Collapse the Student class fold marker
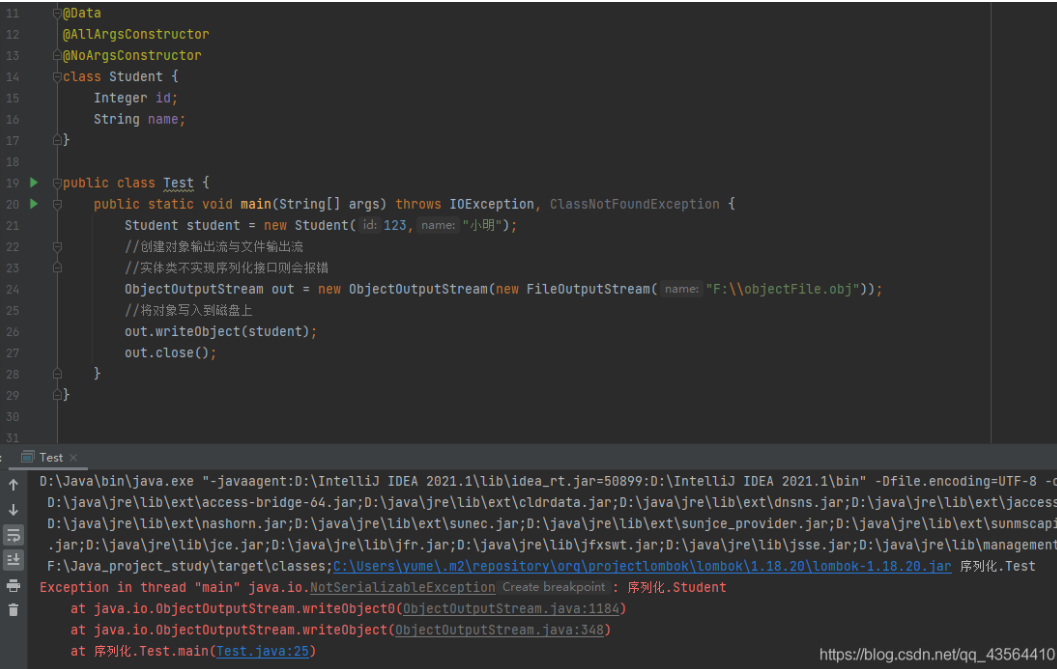 coord(57,77)
